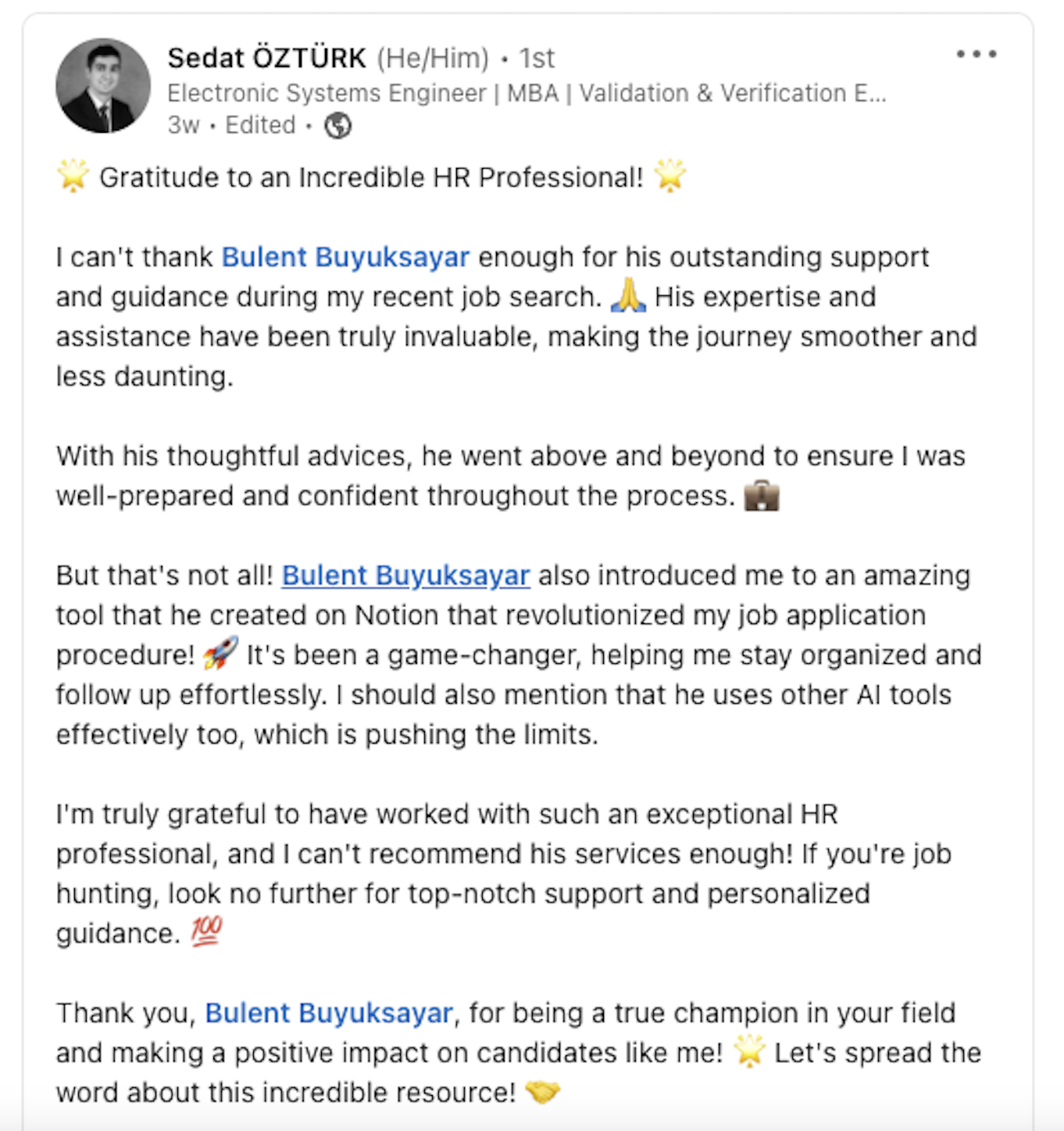Open Sedat ÖZTÜRK's profile via his name
This screenshot has width=1064, height=1131.
click(x=266, y=58)
